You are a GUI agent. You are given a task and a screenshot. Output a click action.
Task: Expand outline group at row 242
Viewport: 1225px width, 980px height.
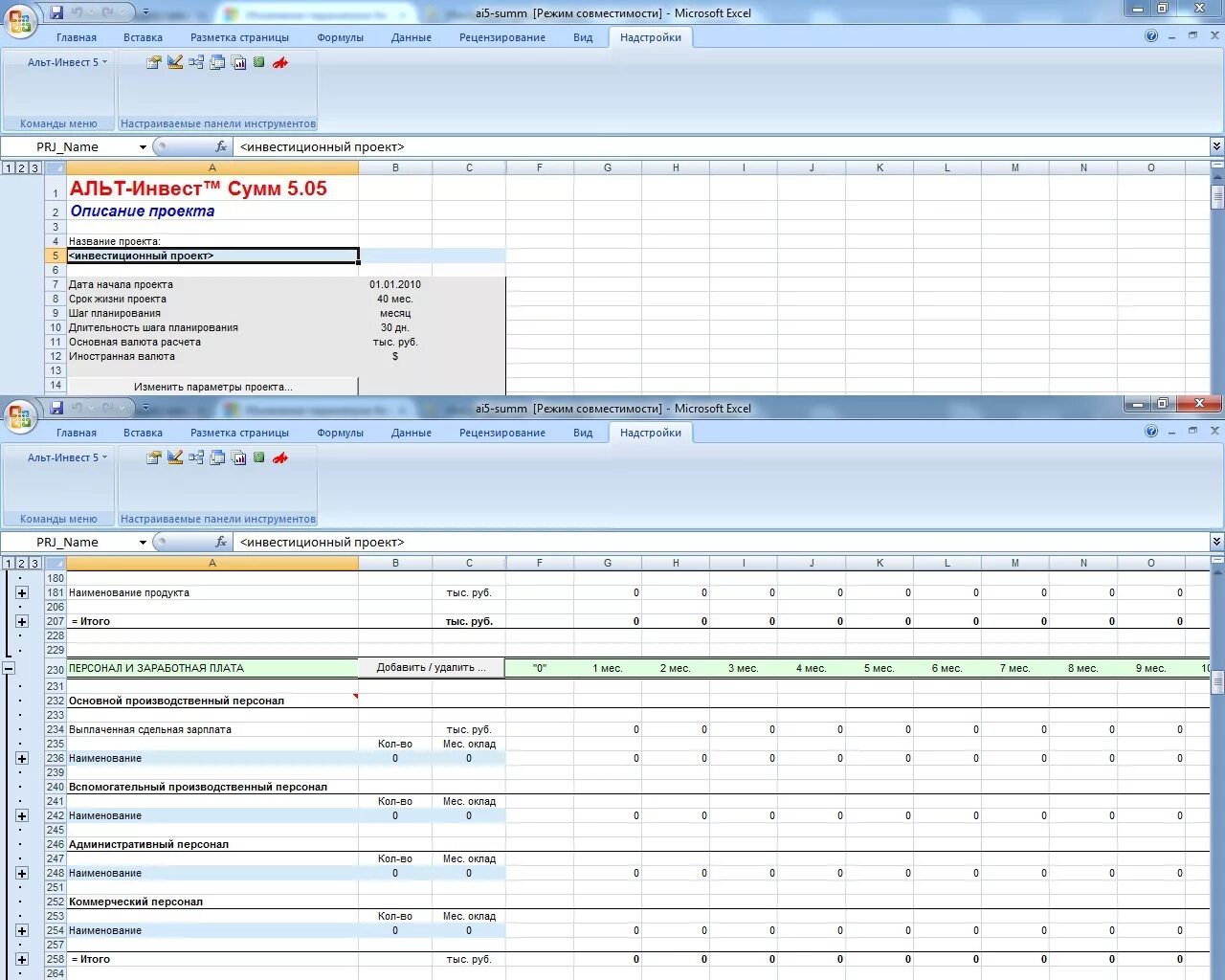pos(22,816)
